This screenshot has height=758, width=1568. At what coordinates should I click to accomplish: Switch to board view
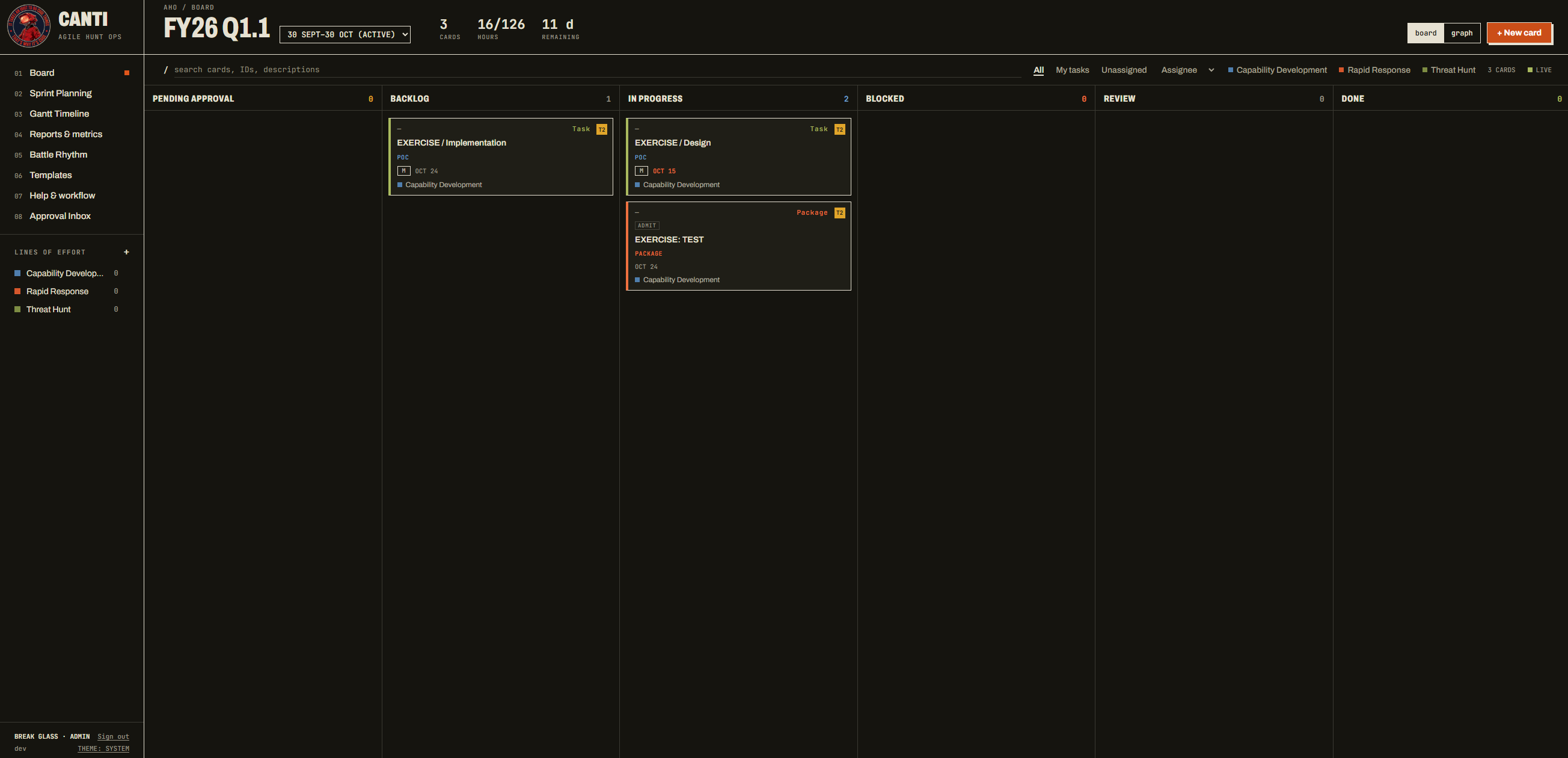tap(1426, 33)
